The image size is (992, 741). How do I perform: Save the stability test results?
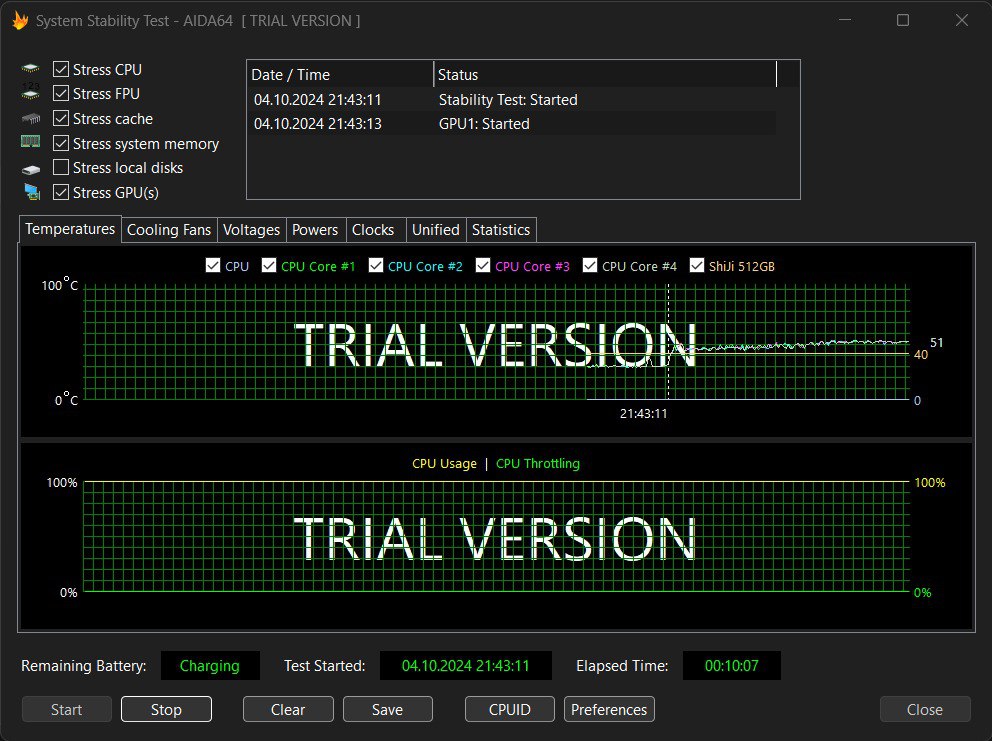click(x=387, y=709)
